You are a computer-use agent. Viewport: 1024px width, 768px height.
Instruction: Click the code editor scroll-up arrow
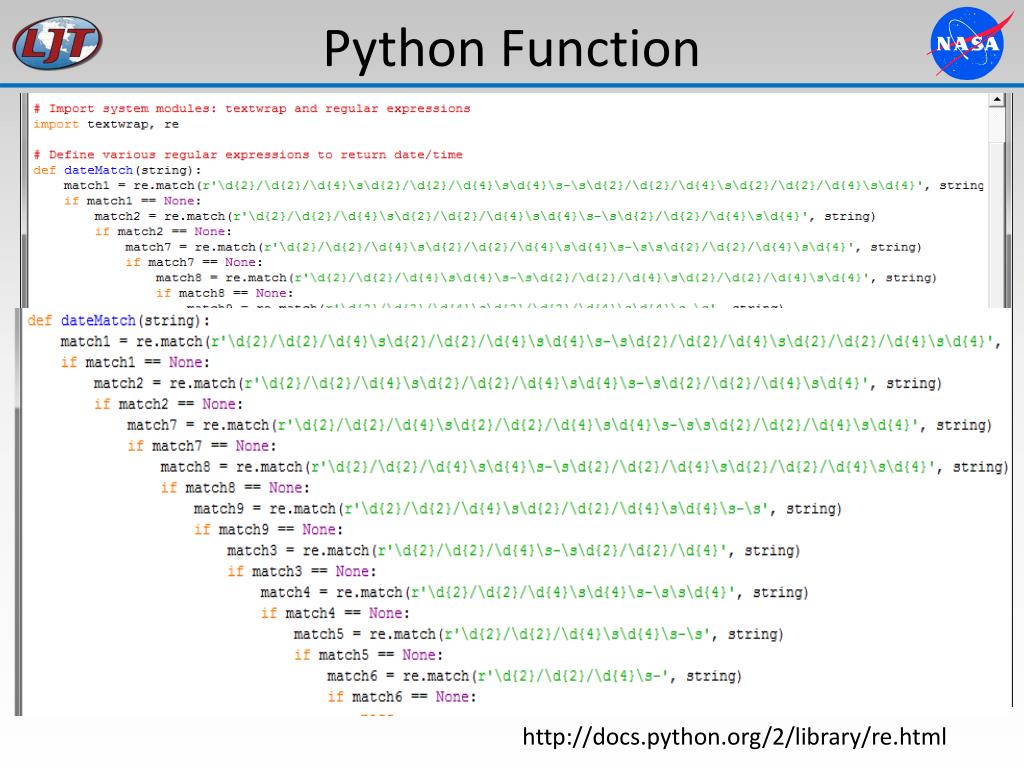[997, 100]
